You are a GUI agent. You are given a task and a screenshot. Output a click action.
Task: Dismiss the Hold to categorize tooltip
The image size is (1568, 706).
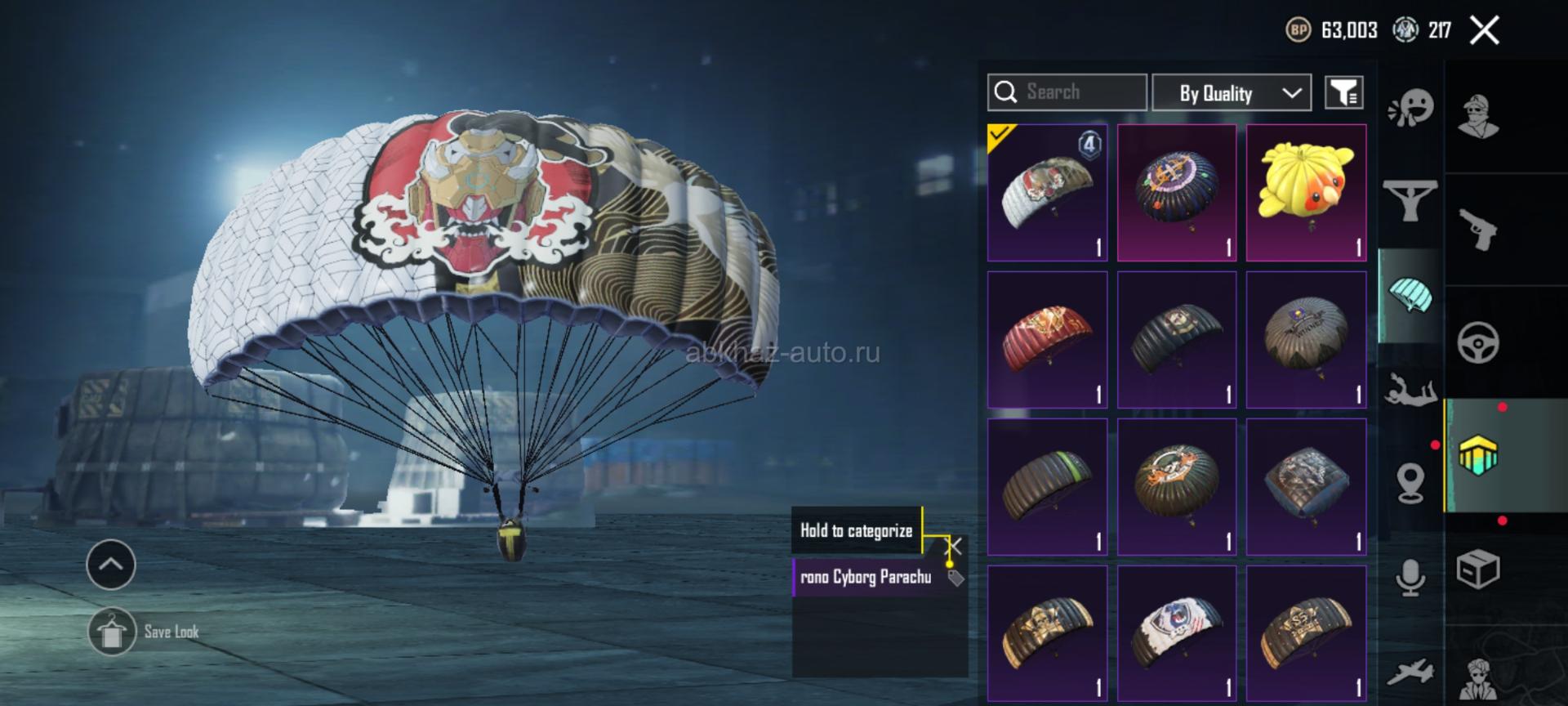[x=954, y=545]
